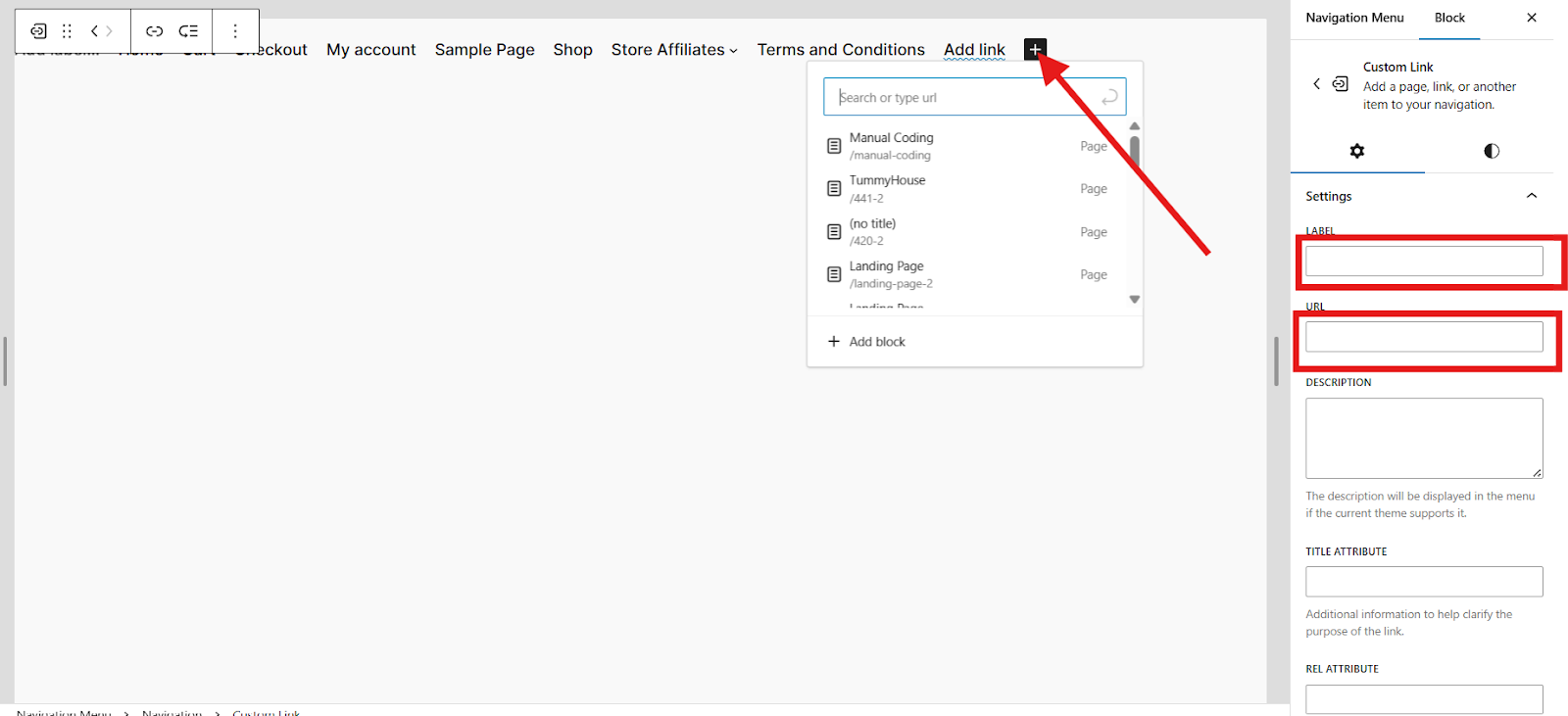The width and height of the screenshot is (1568, 716).
Task: Click the page icon beside Manual Coding
Action: 834,146
